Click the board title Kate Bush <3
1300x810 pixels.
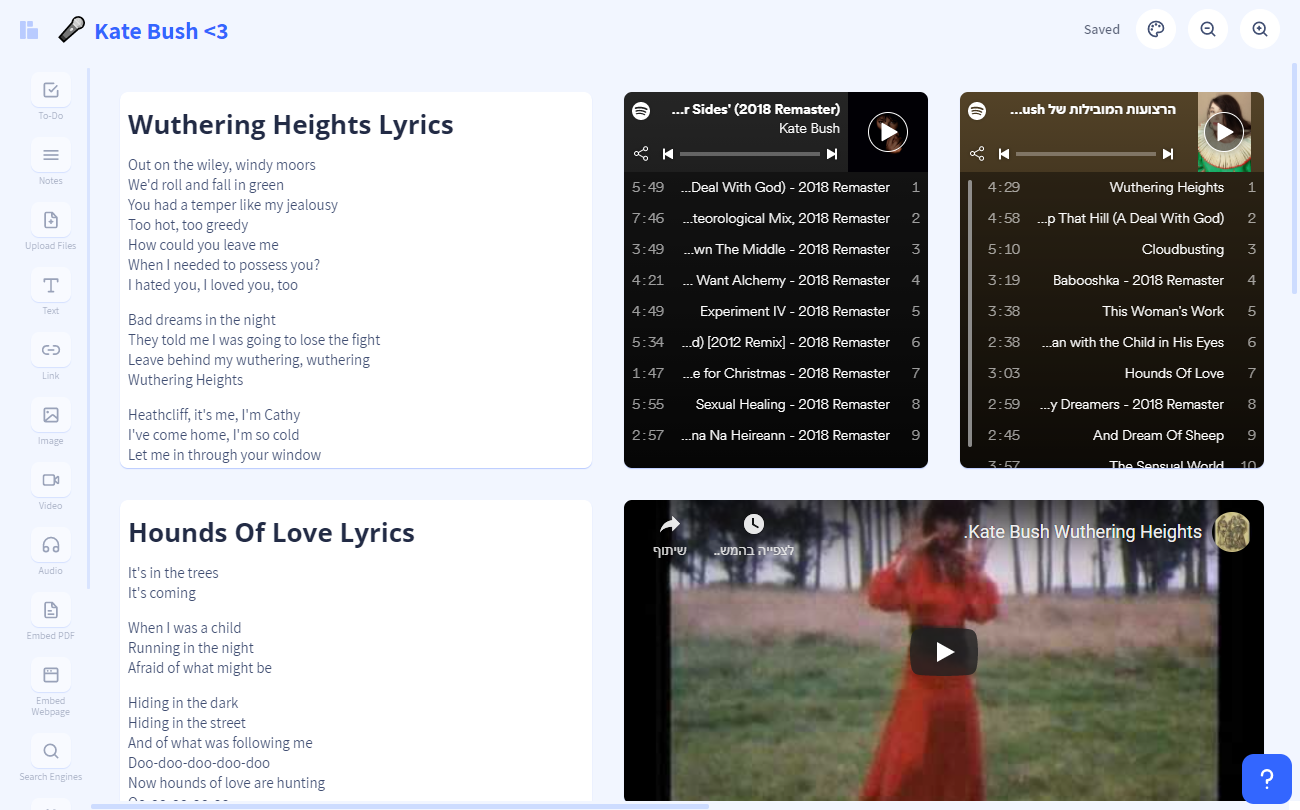point(161,31)
